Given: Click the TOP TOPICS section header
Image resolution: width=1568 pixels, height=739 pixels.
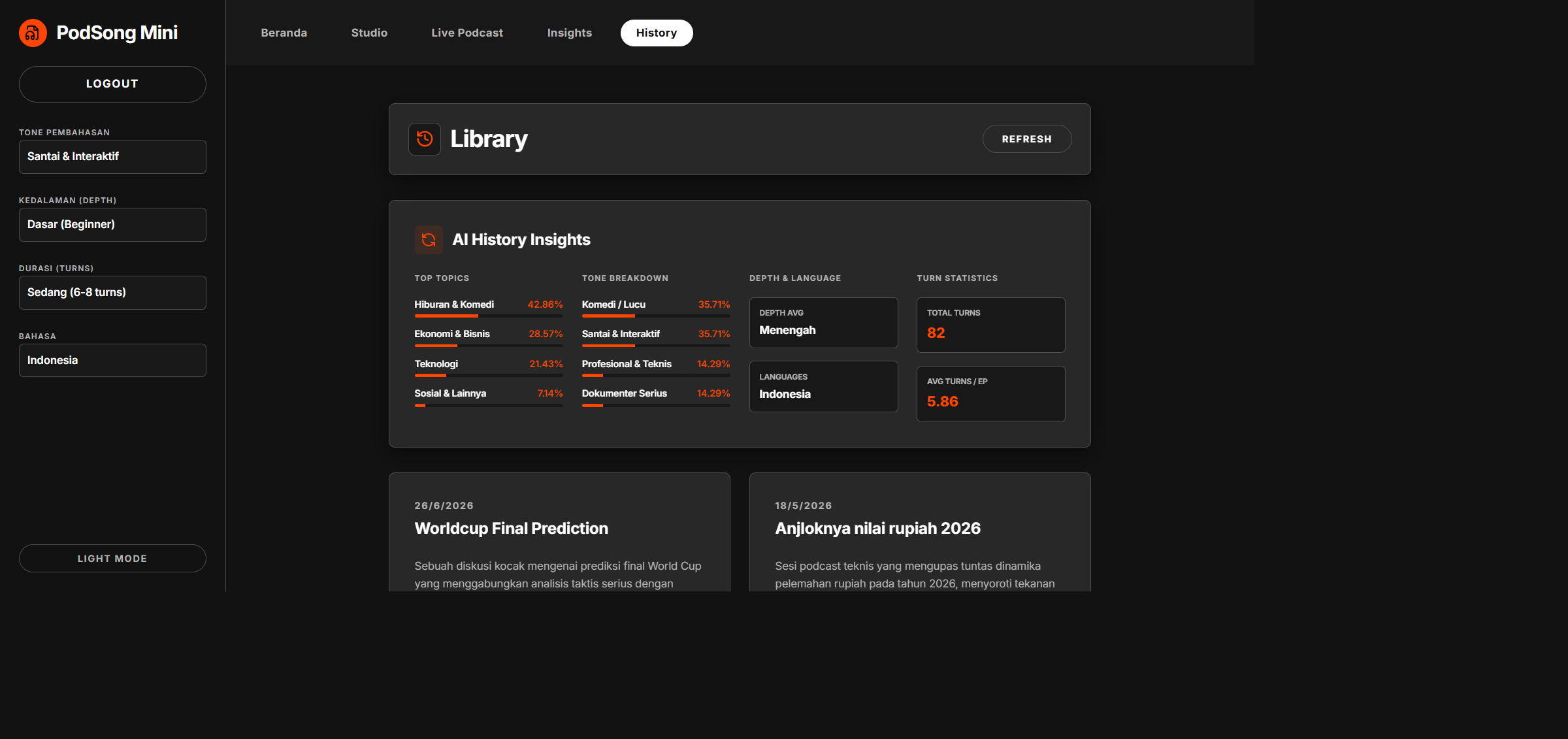Looking at the screenshot, I should coord(442,278).
